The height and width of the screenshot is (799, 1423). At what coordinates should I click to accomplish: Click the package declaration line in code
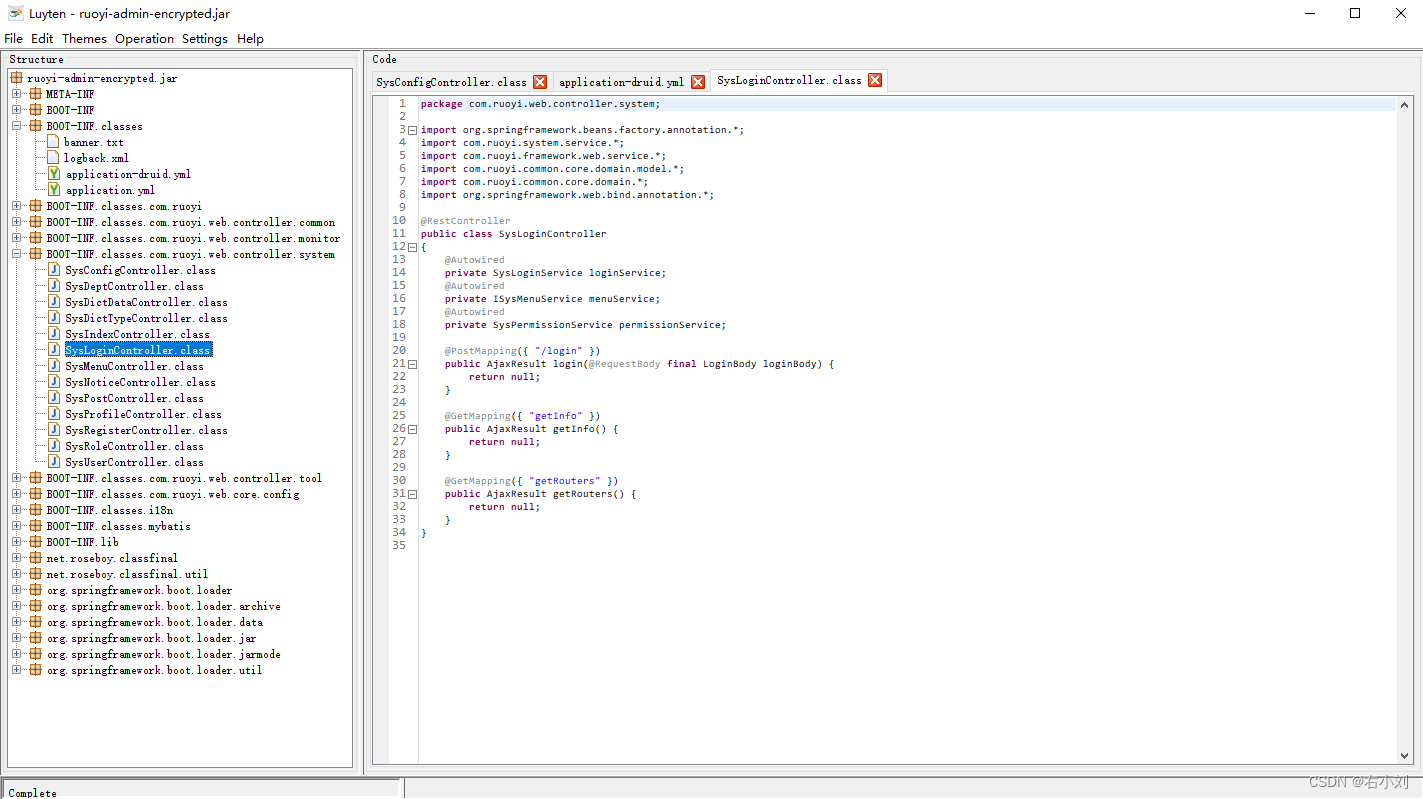(x=540, y=104)
